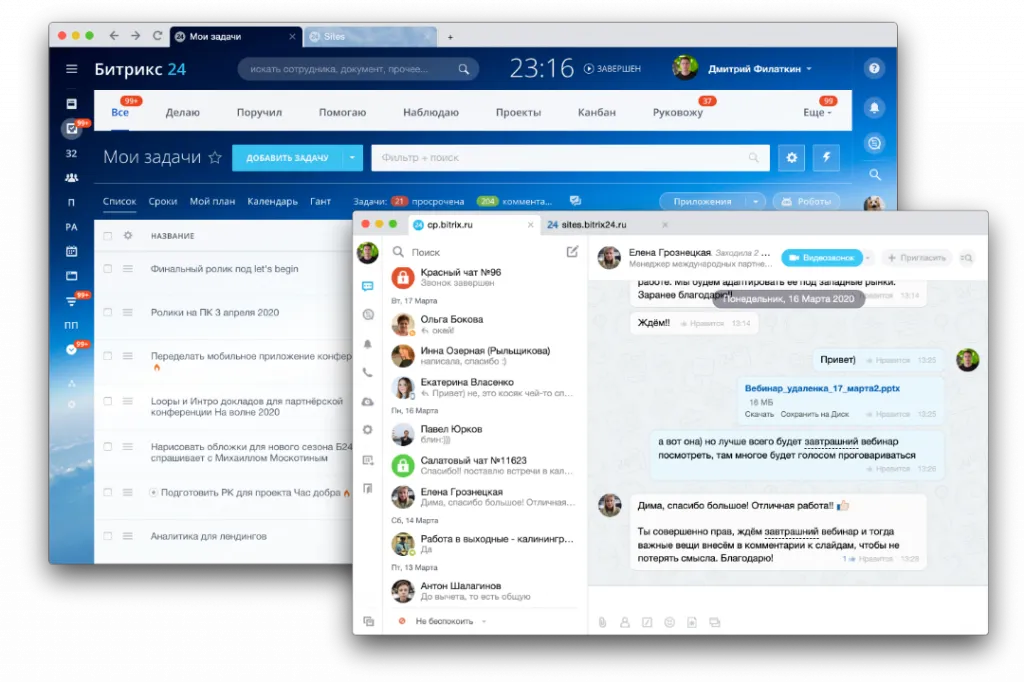Viewport: 1024px width, 682px height.
Task: Tick the select-all checkbox in table header
Action: 108,236
